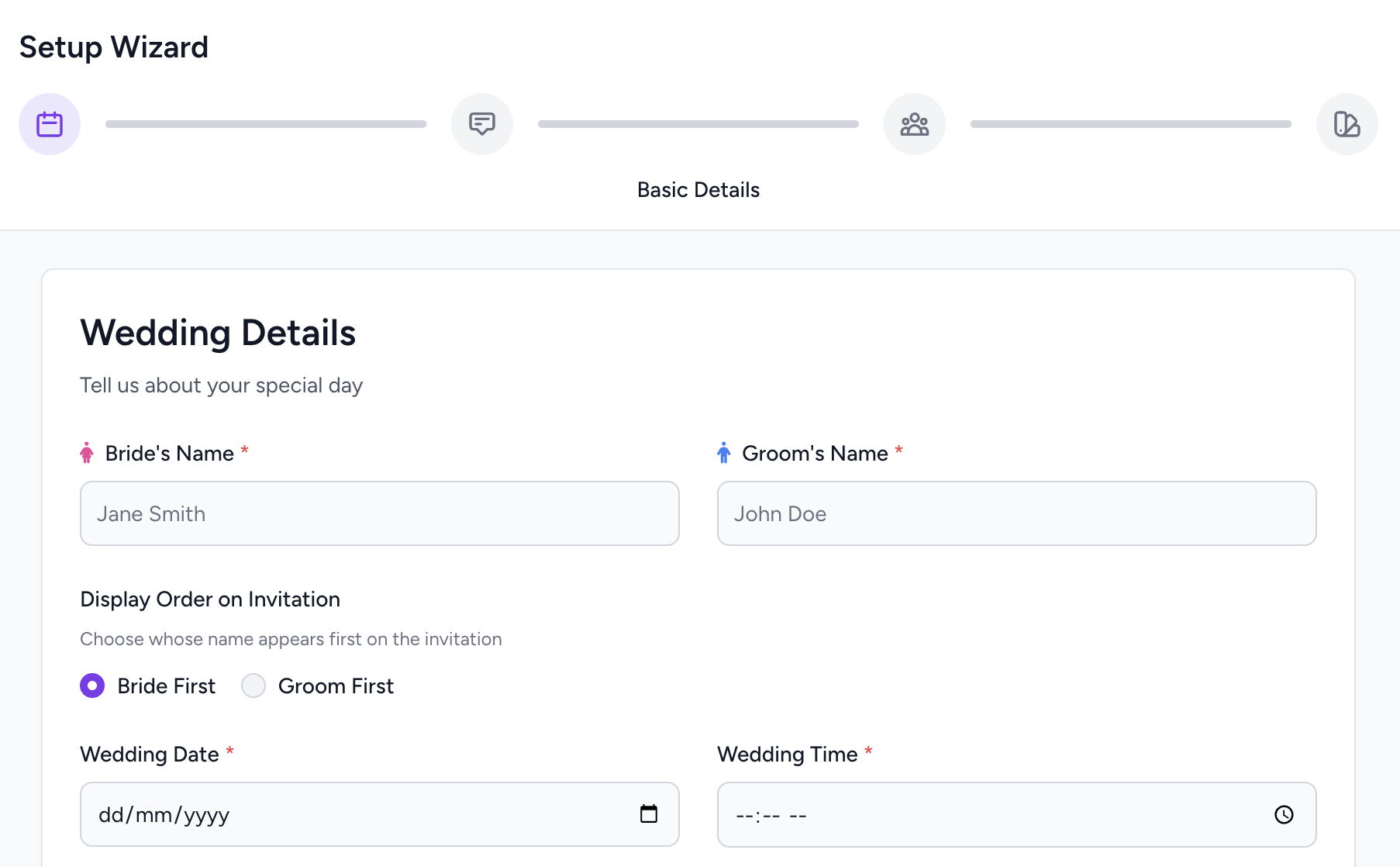Click the Groom First label text

[336, 686]
